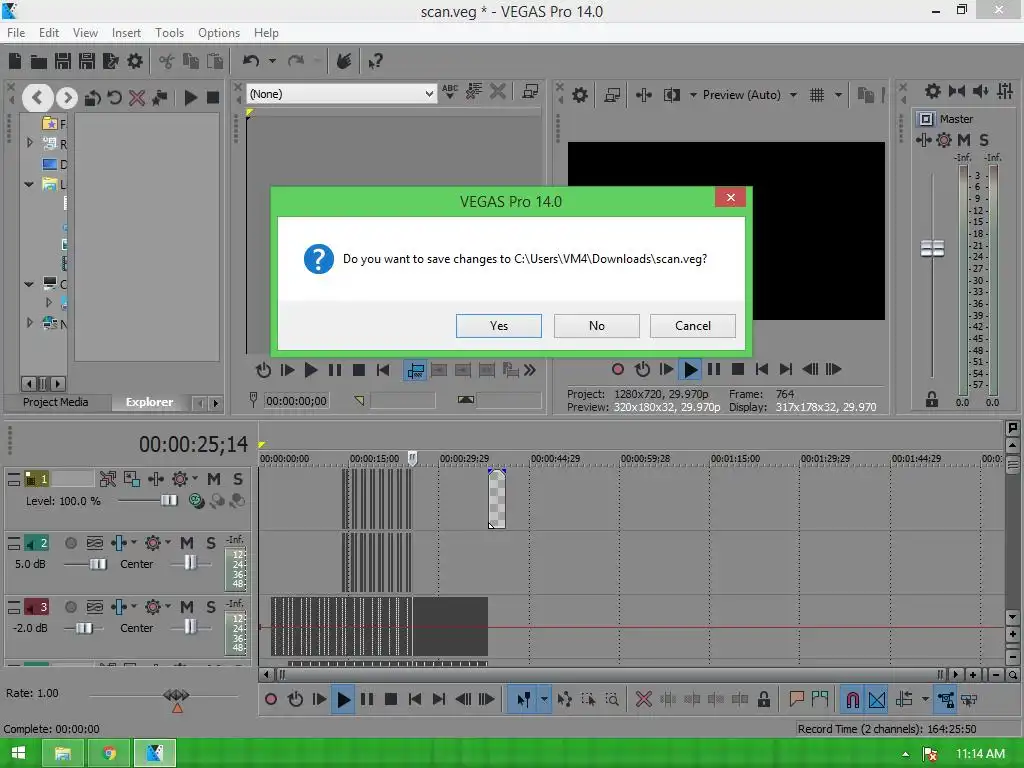Toggle Mute on the Master bus
This screenshot has width=1024, height=768.
[963, 140]
